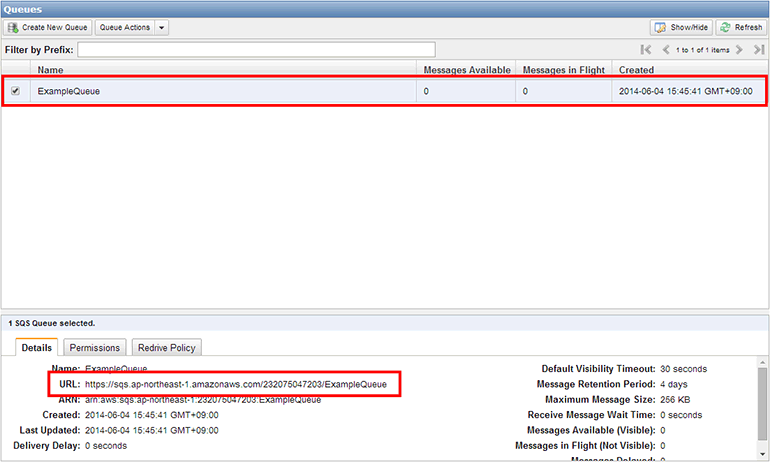770x462 pixels.
Task: Sort by Created column header
Action: pyautogui.click(x=637, y=70)
